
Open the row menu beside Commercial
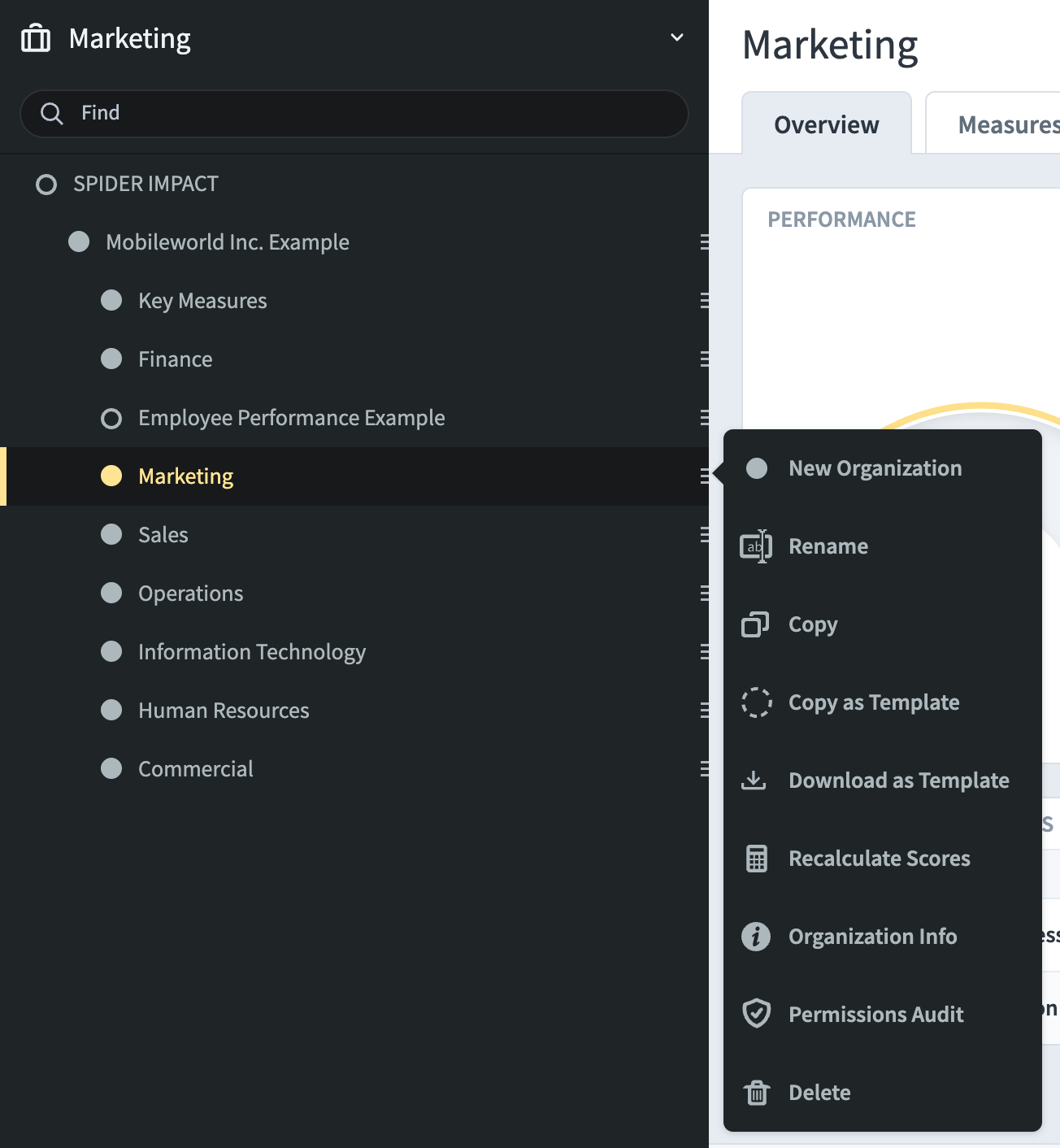click(x=704, y=769)
